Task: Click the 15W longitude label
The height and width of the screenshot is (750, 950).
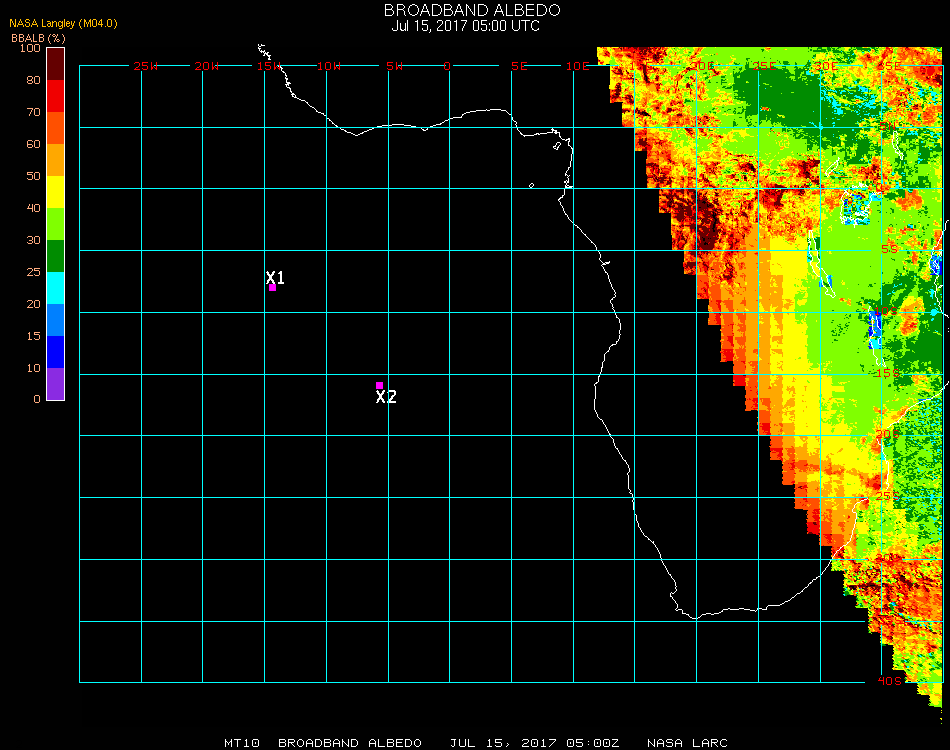Action: [x=269, y=66]
